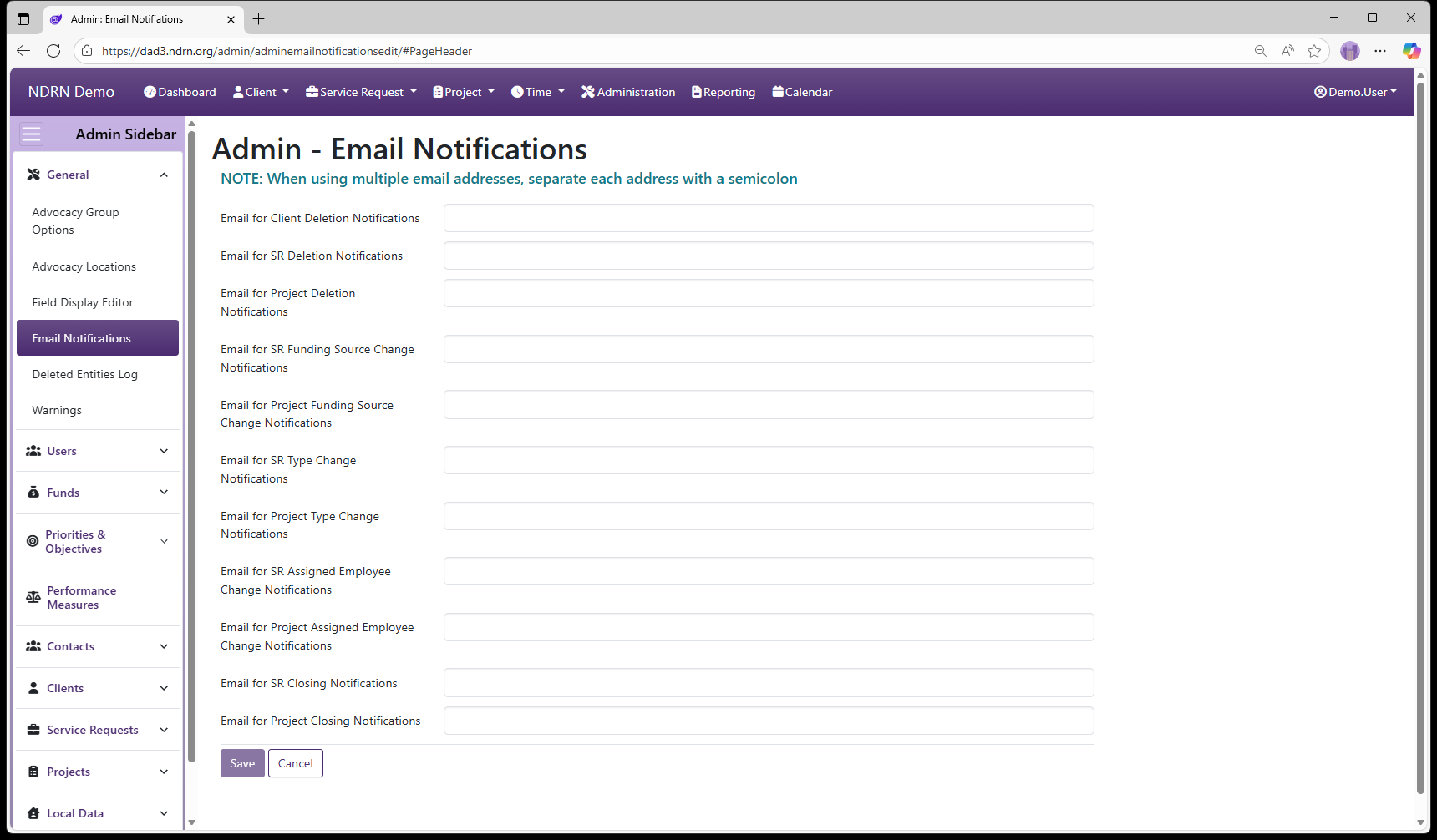Focus SR Type Change Notifications field
Image resolution: width=1437 pixels, height=840 pixels.
[769, 460]
